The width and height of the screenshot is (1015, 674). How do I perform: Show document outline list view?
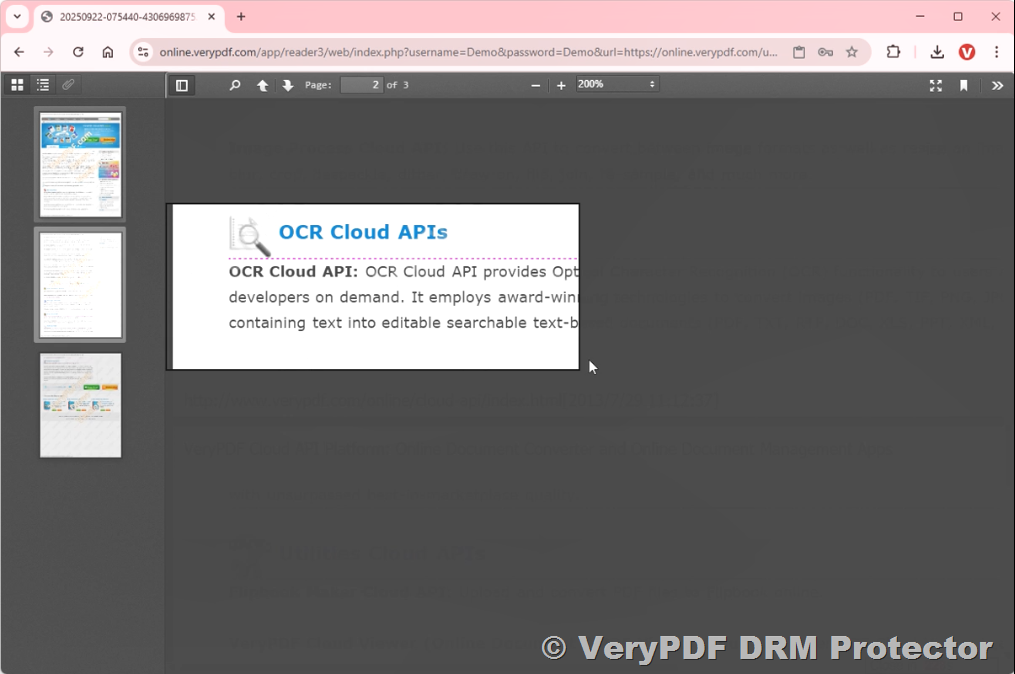coord(43,85)
